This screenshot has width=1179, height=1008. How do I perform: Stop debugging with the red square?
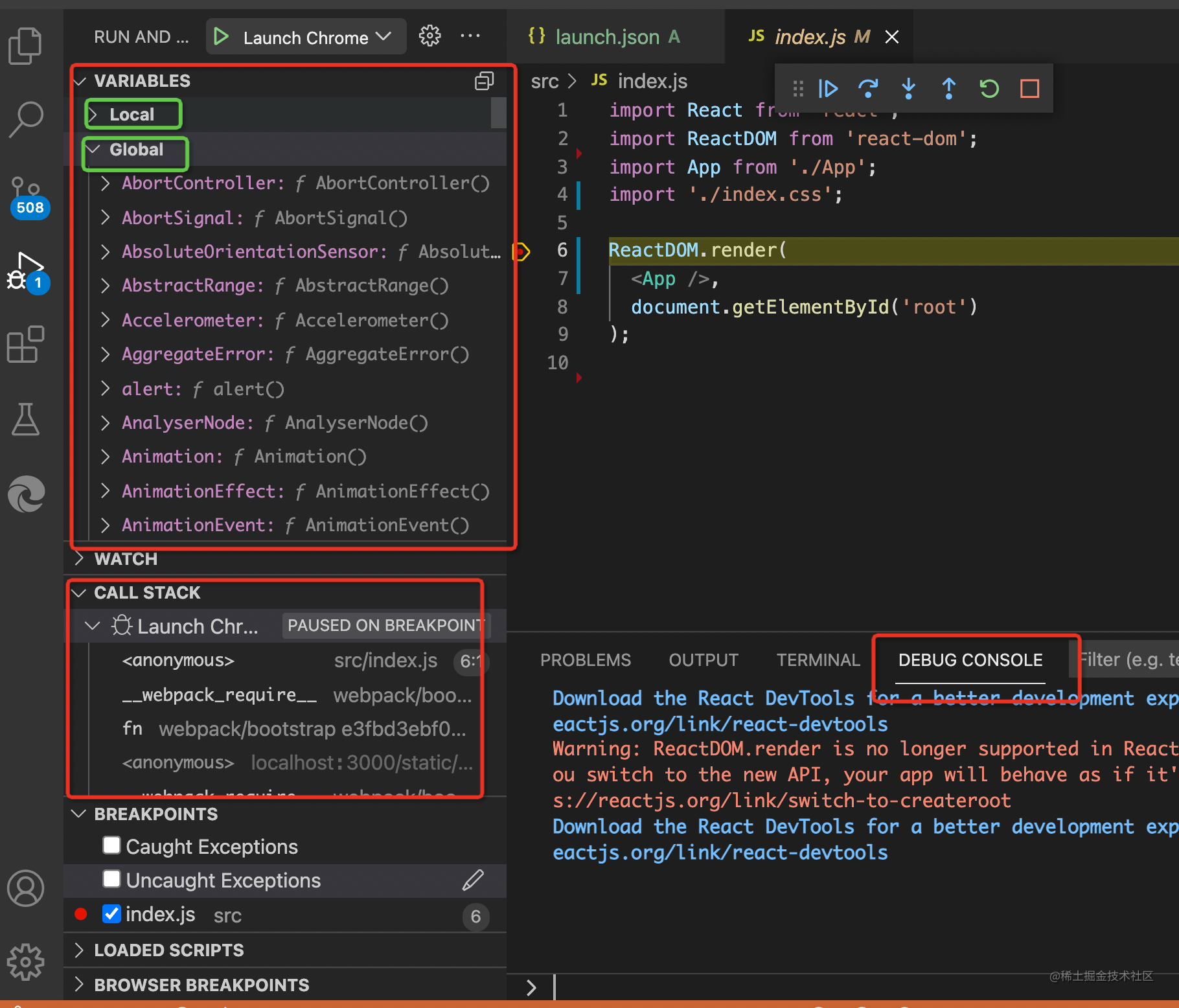click(1029, 88)
